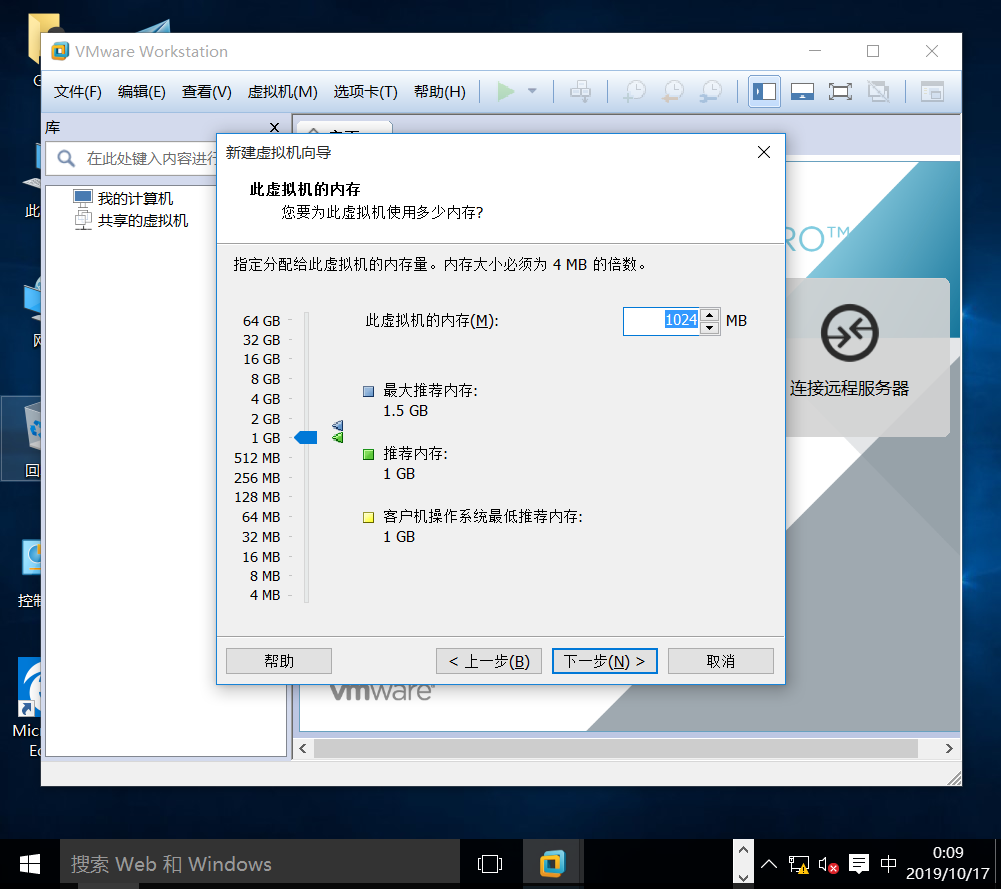This screenshot has height=889, width=1001.
Task: Open the 虚拟机(M) menu
Action: 282,92
